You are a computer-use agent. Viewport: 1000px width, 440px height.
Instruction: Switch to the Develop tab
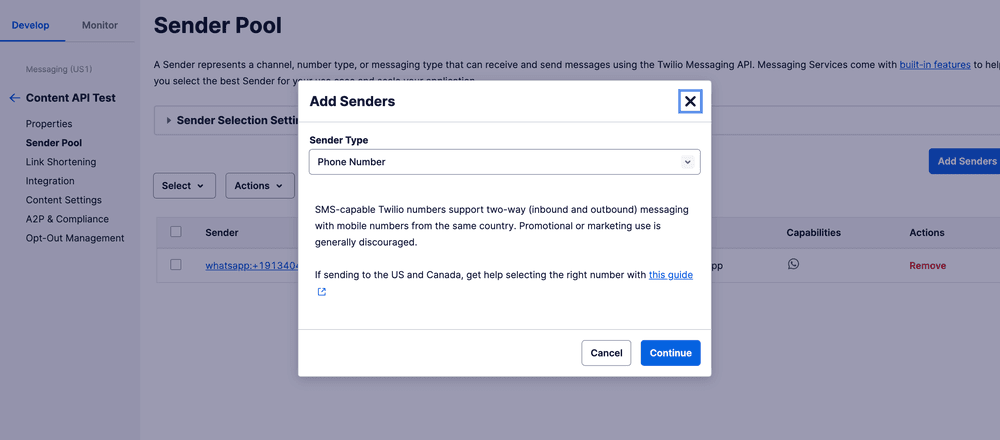[x=31, y=25]
